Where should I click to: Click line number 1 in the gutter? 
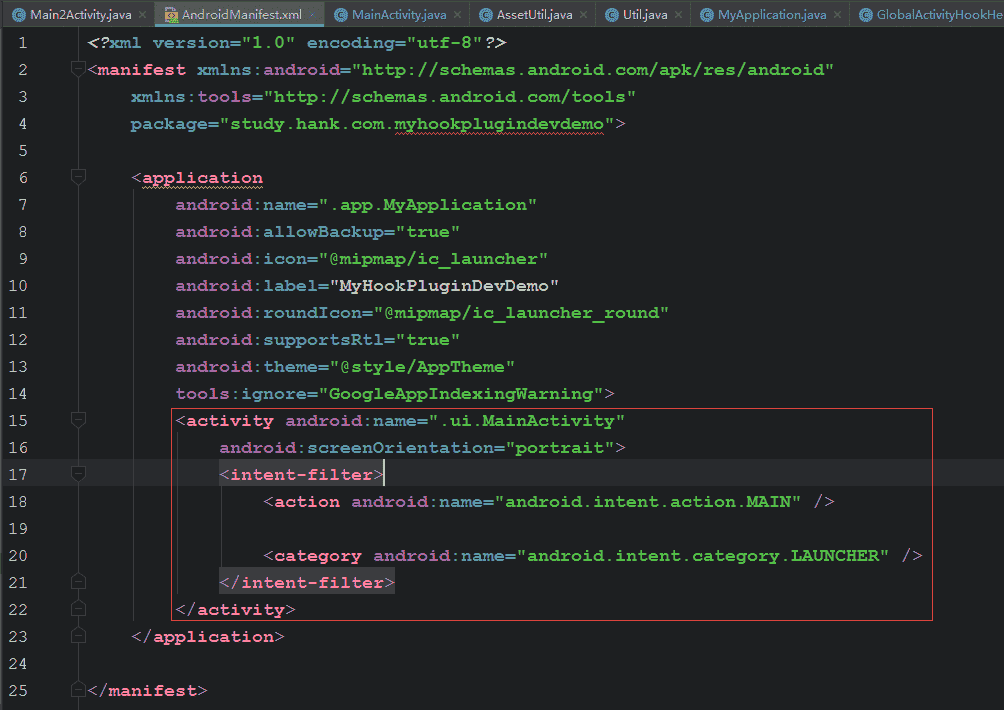point(23,43)
